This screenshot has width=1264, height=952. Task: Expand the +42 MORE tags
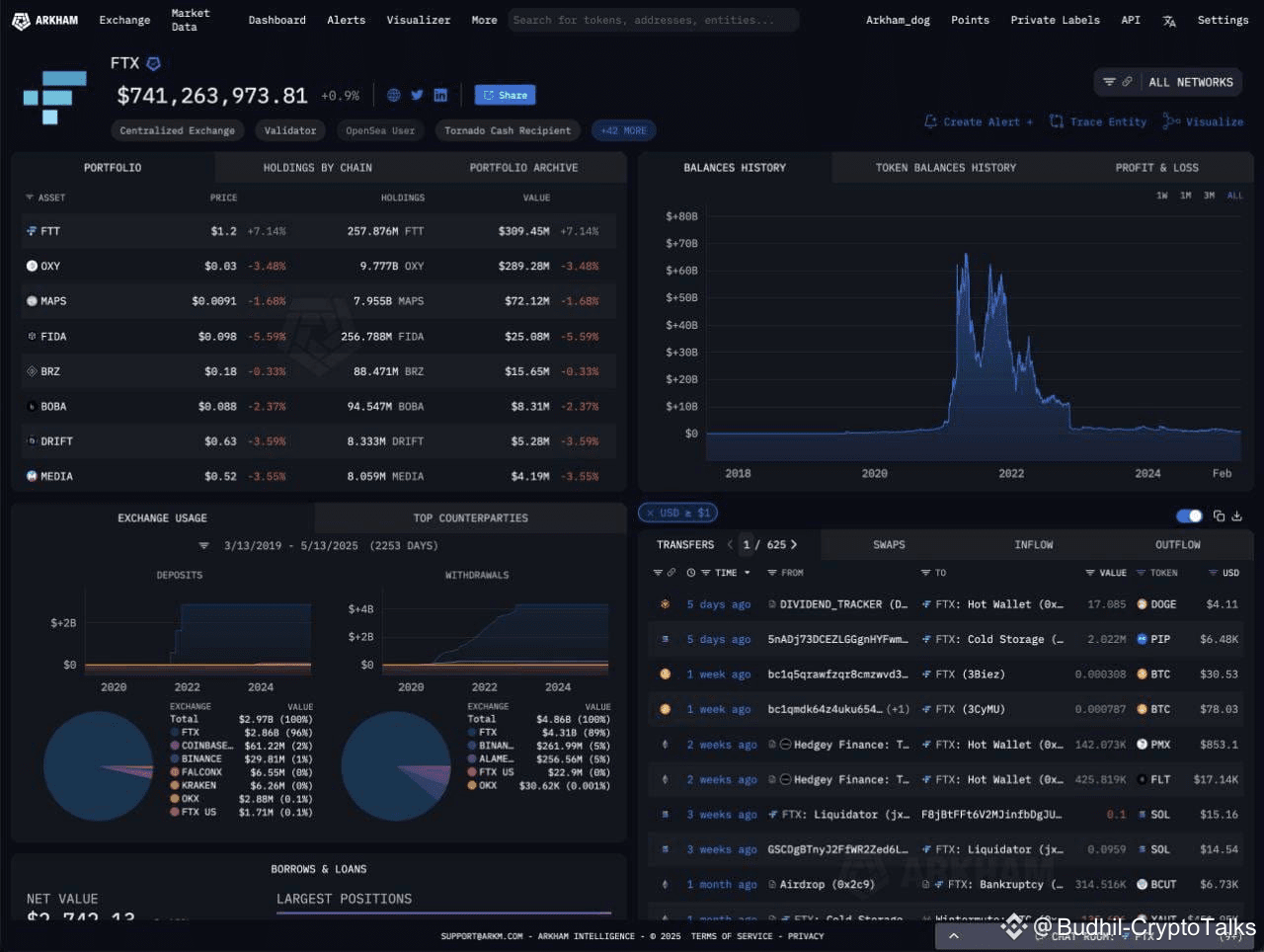(x=623, y=130)
